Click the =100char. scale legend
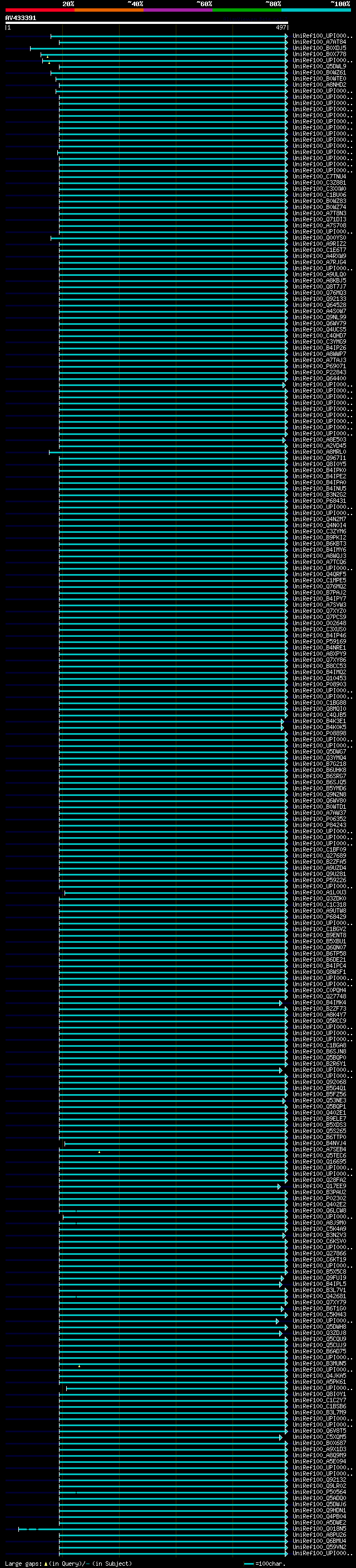 click(x=265, y=1564)
